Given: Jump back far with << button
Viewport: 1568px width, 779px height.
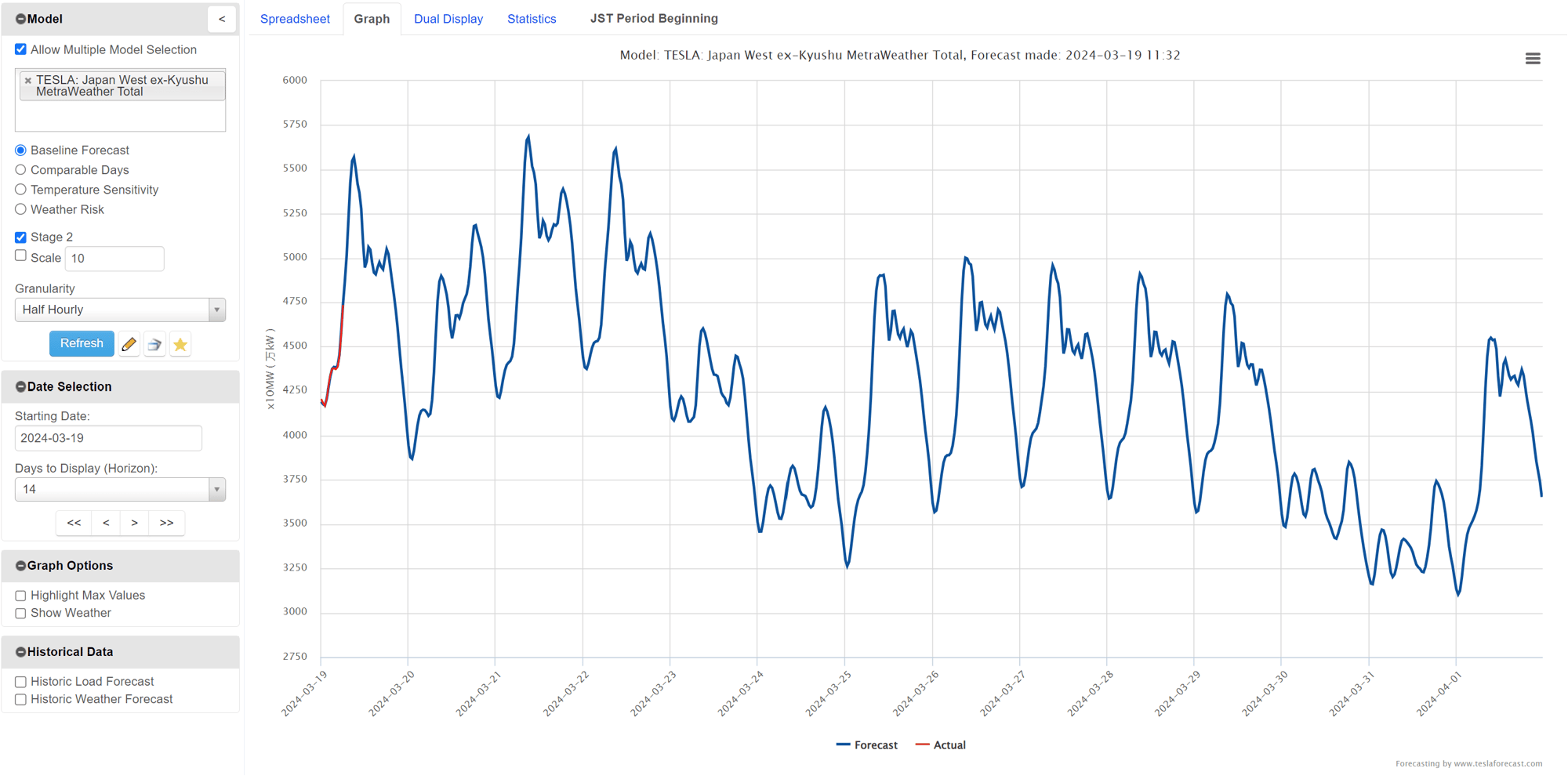Looking at the screenshot, I should coord(74,523).
